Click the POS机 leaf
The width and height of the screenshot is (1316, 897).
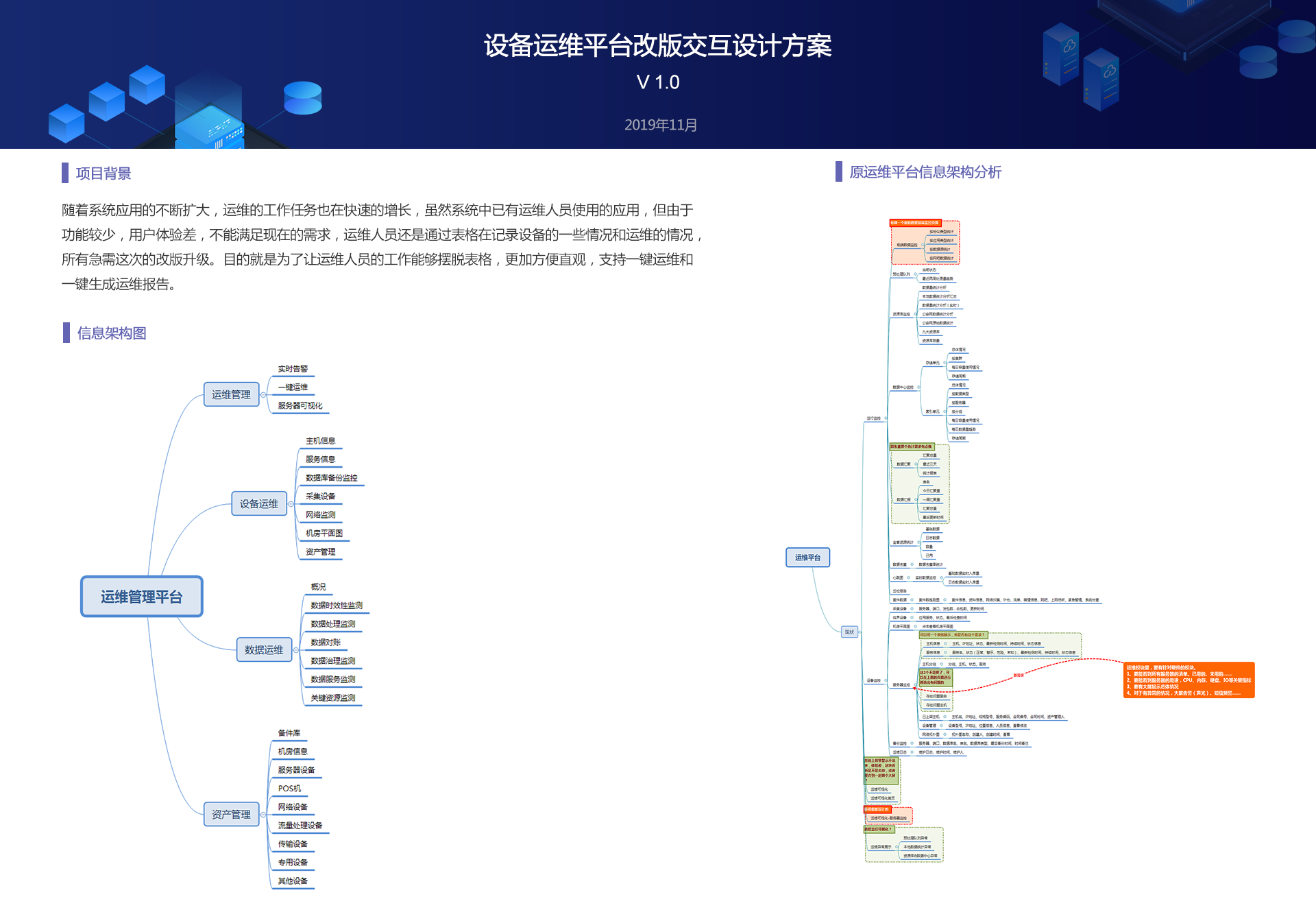click(x=289, y=789)
